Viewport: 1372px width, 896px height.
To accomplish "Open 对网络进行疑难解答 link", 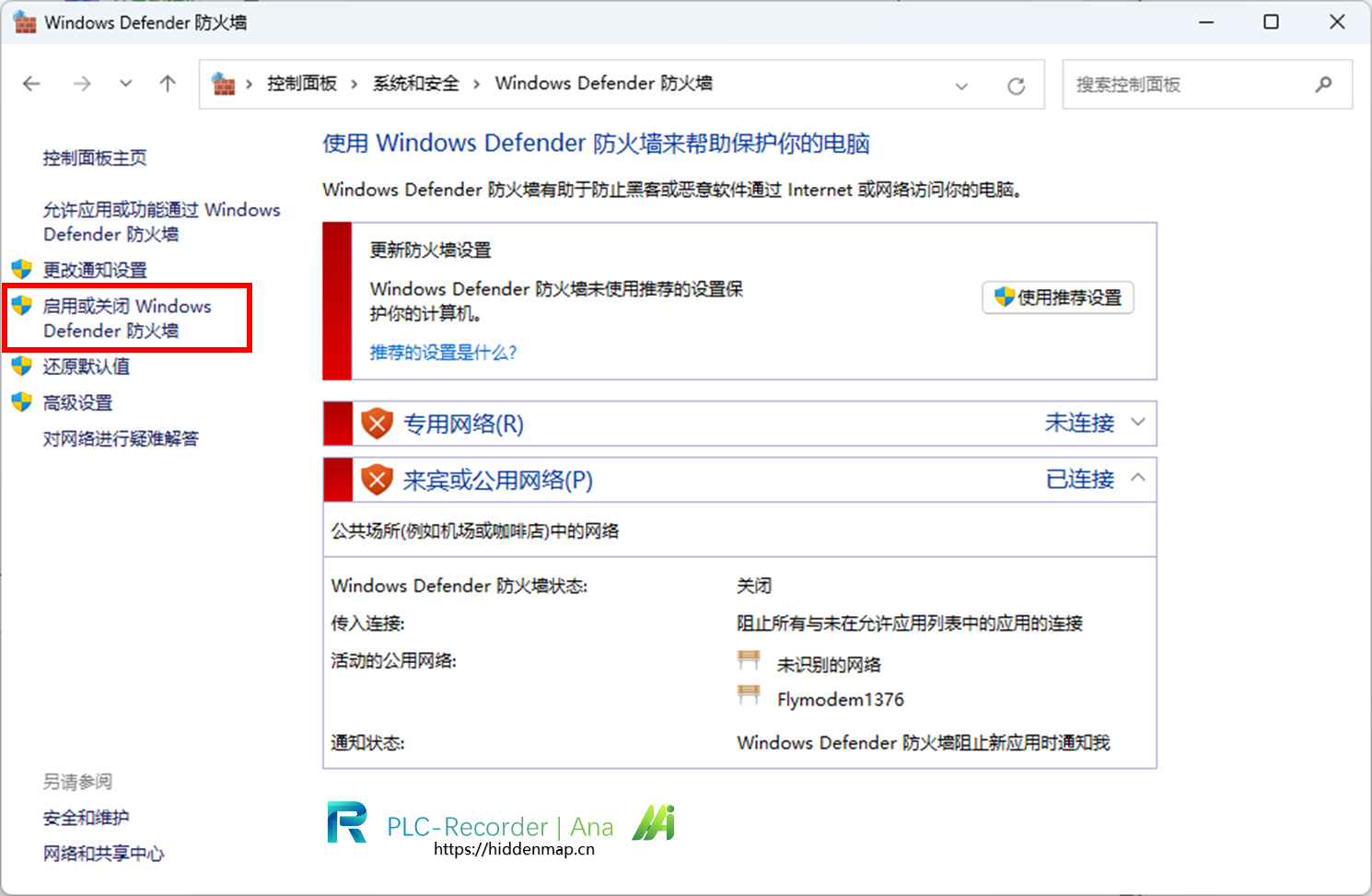I will (x=121, y=438).
